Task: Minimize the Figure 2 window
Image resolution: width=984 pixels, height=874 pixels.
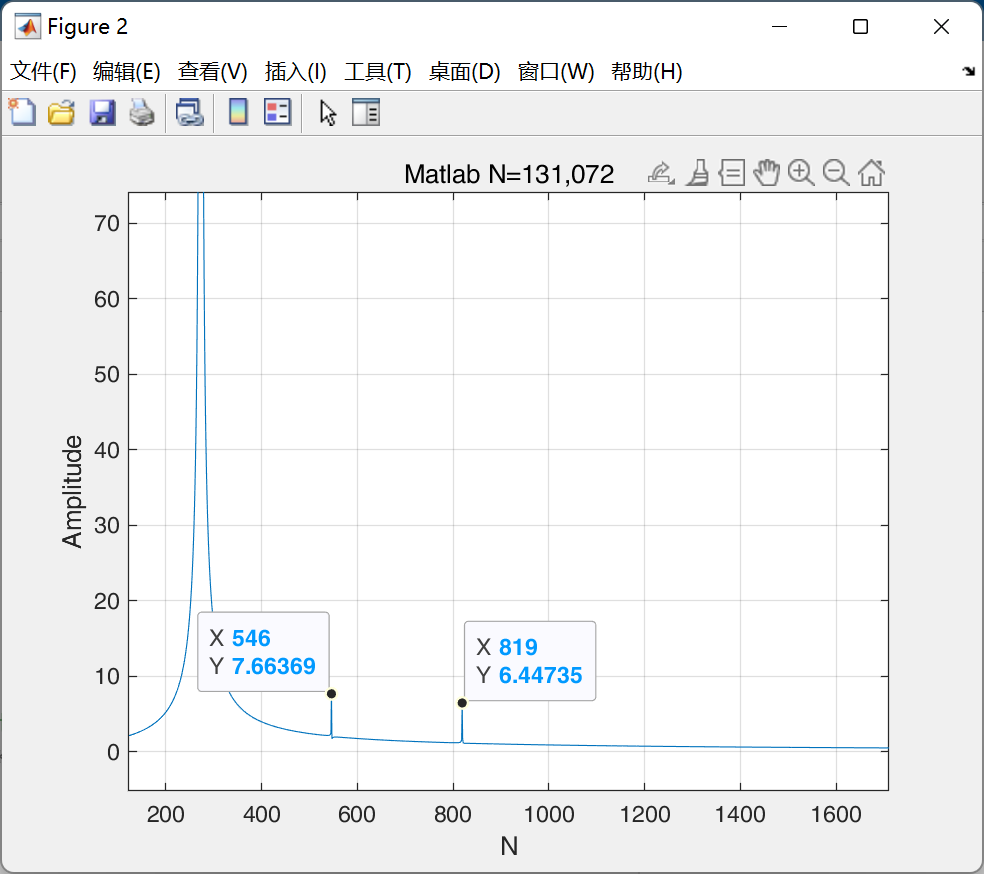Action: [x=779, y=26]
